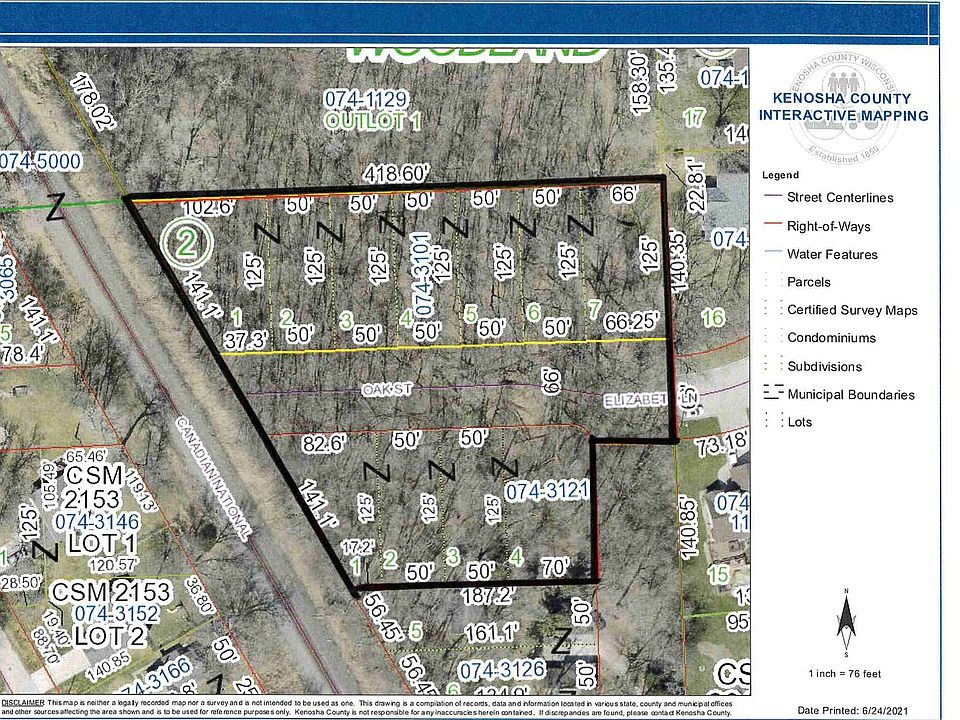
Task: Click parcel number 074-3121
Action: click(x=547, y=491)
